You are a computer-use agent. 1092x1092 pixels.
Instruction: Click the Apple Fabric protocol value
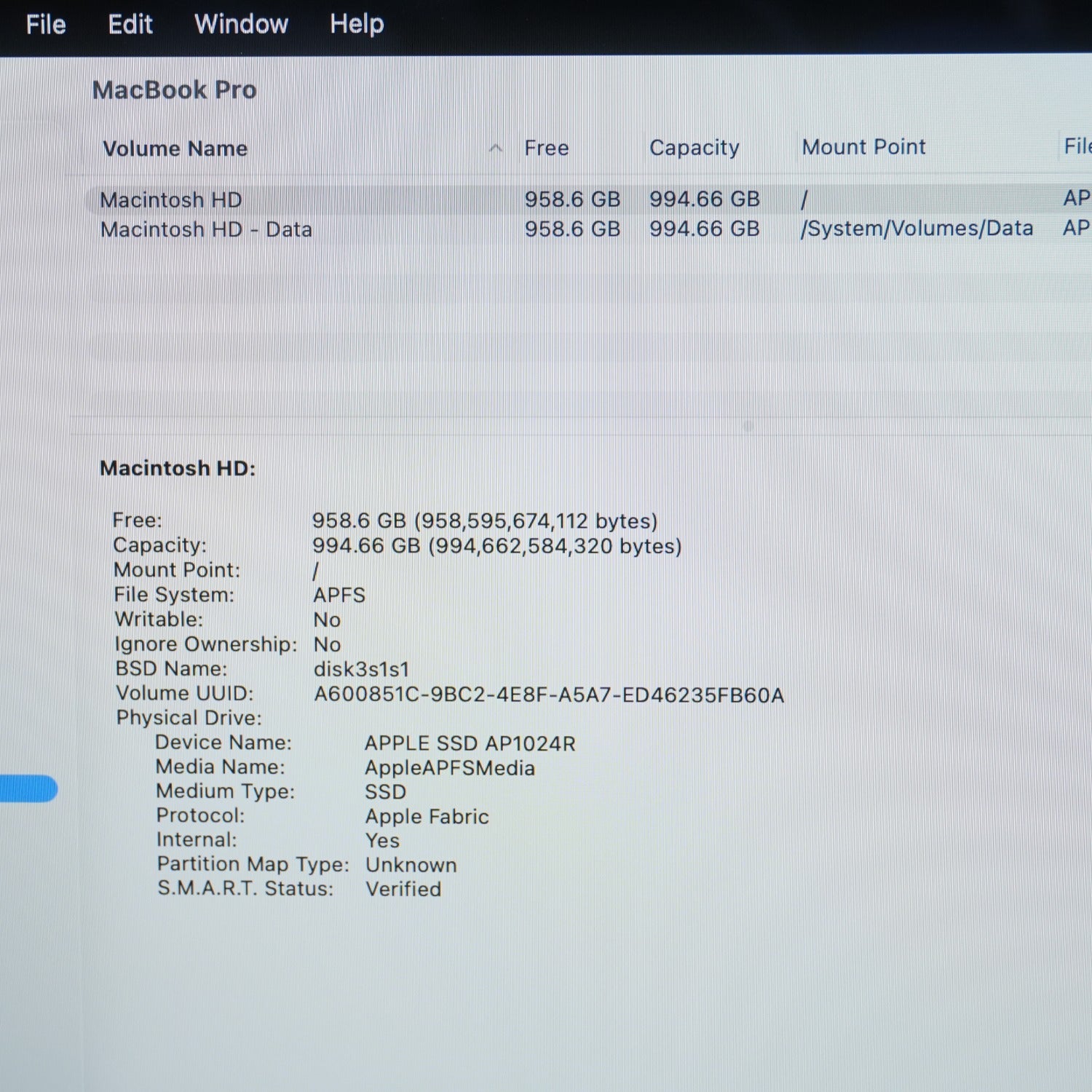(427, 817)
